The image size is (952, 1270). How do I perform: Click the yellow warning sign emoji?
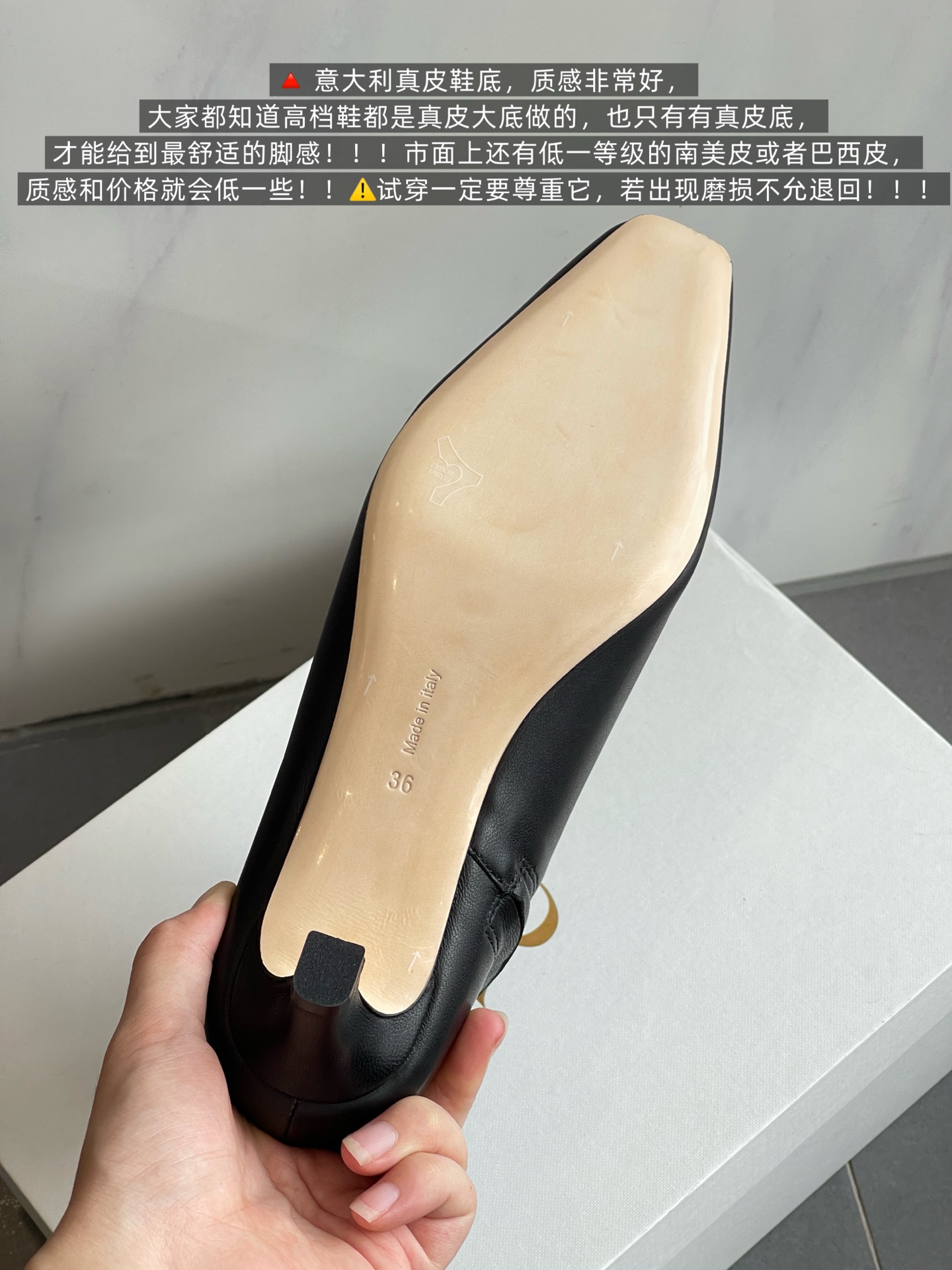(362, 191)
